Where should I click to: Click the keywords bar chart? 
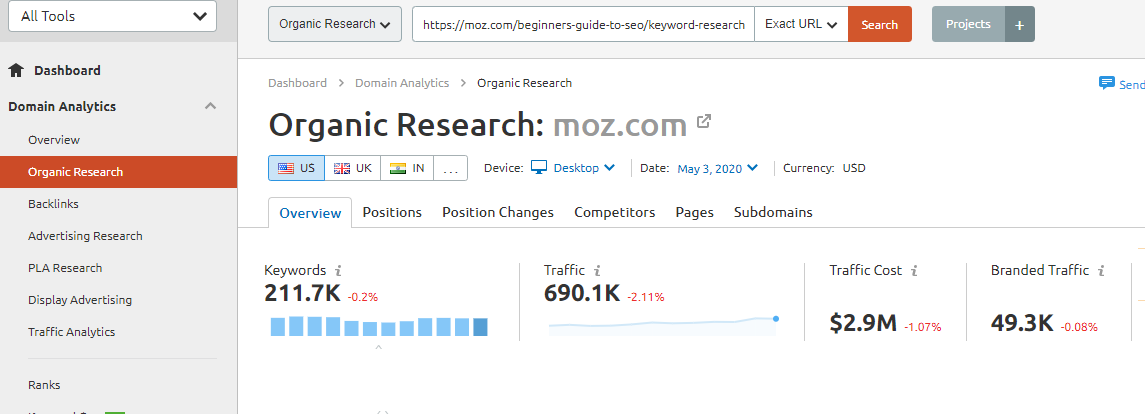point(379,326)
